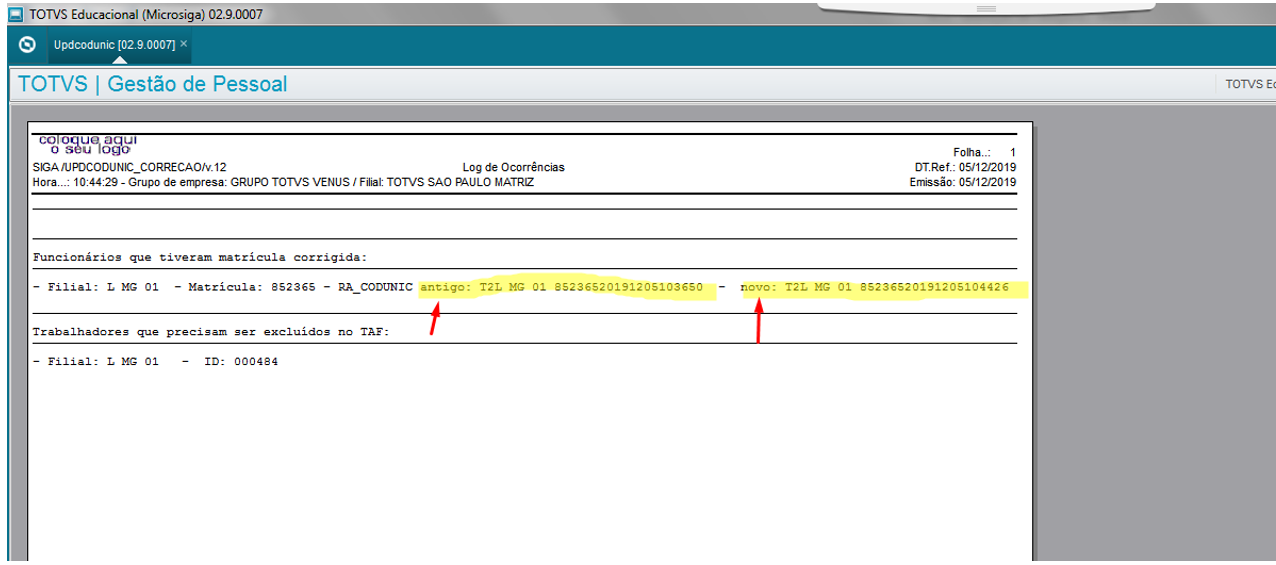Click the 'novo: T2L MG 01' new code value
1276x565 pixels.
(875, 288)
